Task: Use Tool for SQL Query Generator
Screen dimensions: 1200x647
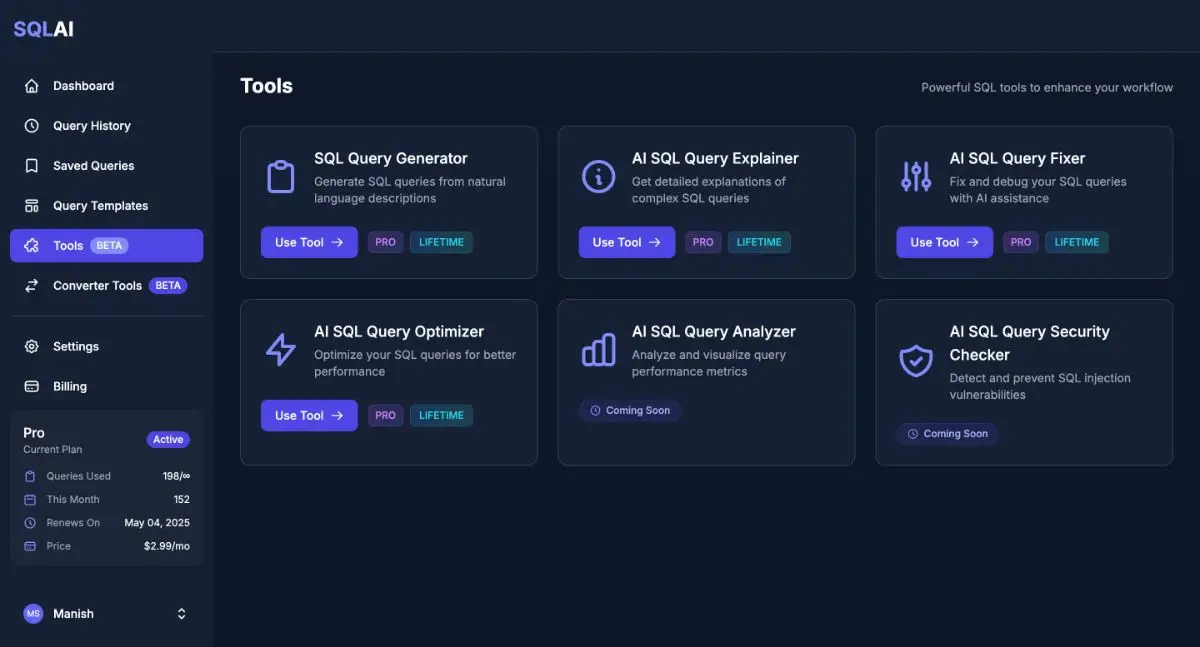Action: click(x=309, y=242)
